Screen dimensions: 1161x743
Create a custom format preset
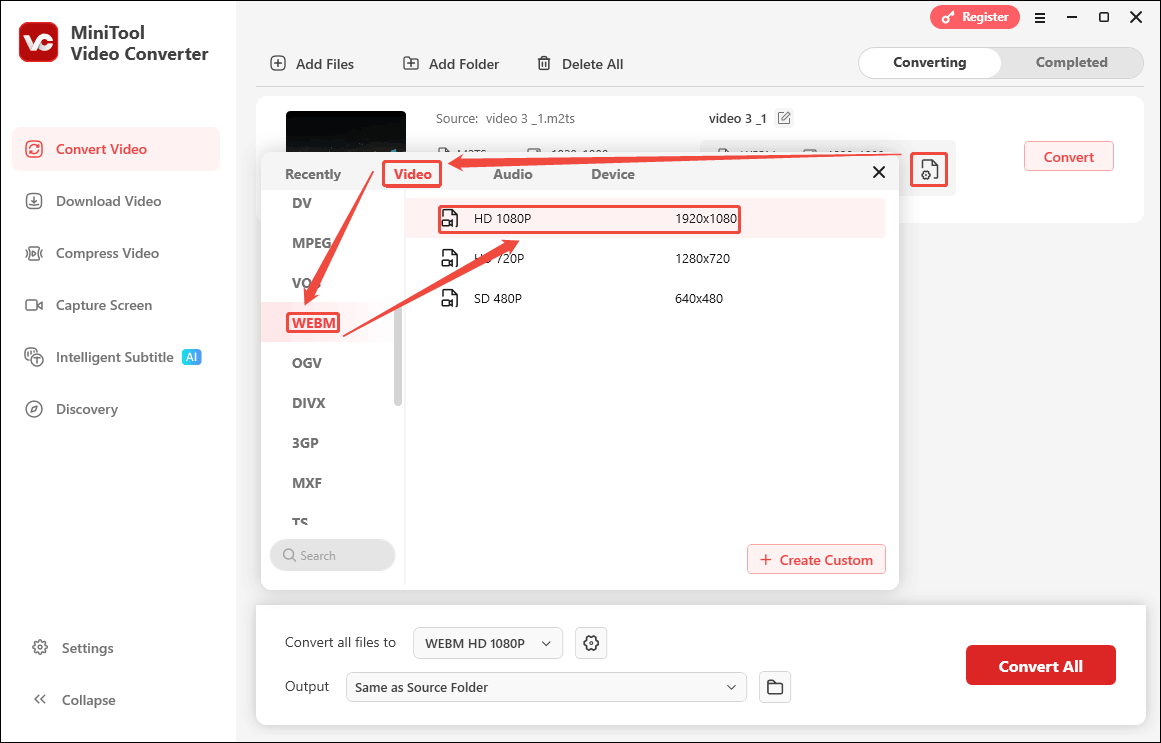[816, 559]
